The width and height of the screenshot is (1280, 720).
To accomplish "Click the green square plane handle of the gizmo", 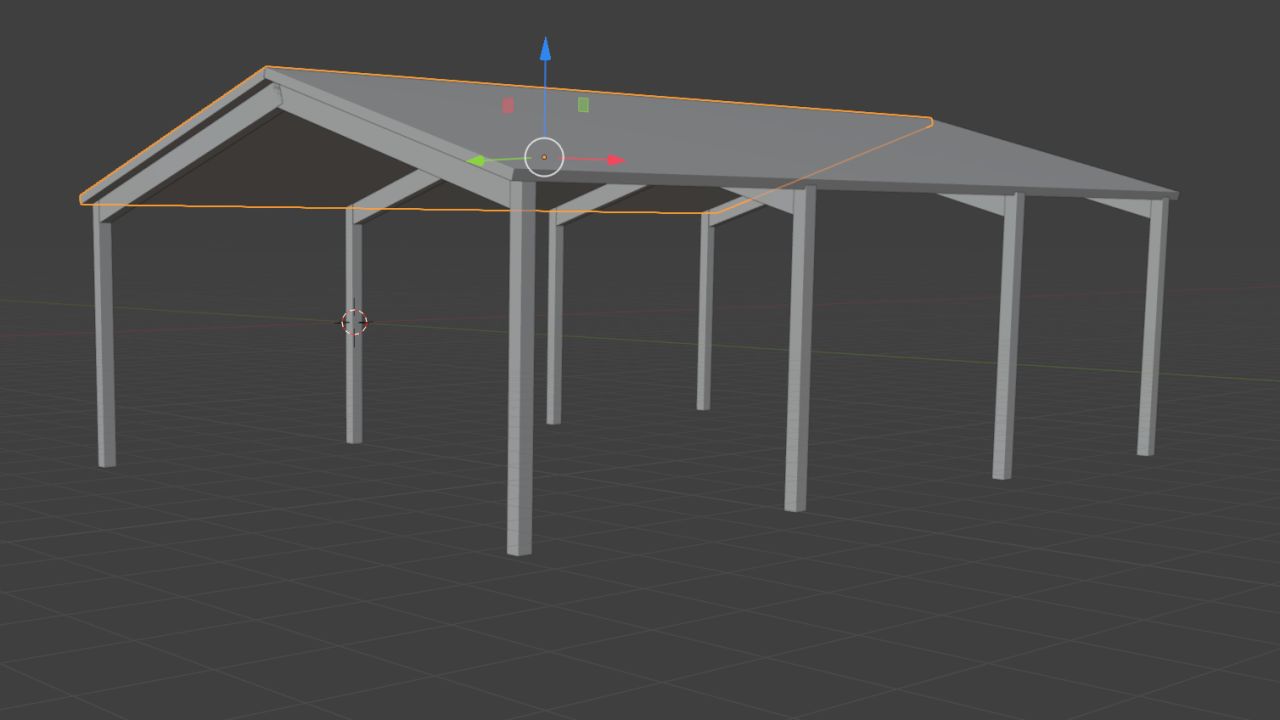I will (583, 104).
